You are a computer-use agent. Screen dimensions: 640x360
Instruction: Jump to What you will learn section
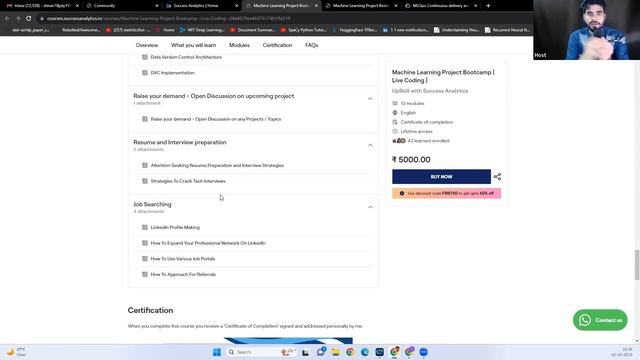point(193,45)
